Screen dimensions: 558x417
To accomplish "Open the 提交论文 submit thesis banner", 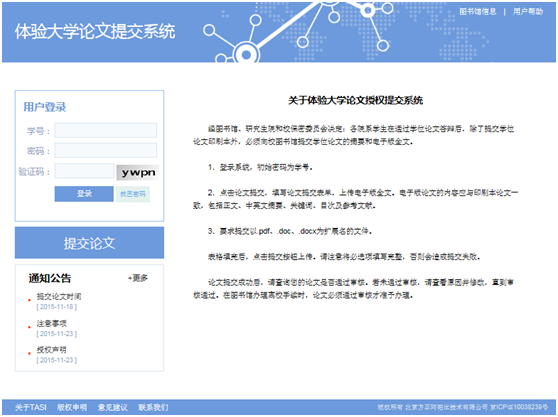I will (89, 243).
